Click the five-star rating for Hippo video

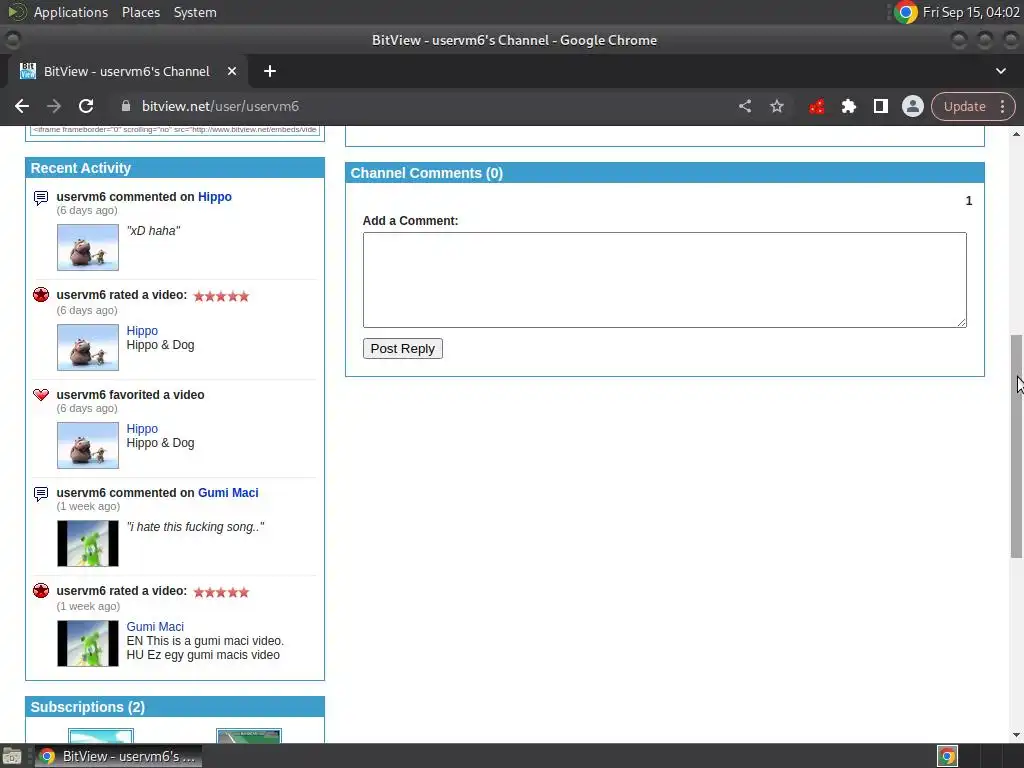(x=221, y=296)
